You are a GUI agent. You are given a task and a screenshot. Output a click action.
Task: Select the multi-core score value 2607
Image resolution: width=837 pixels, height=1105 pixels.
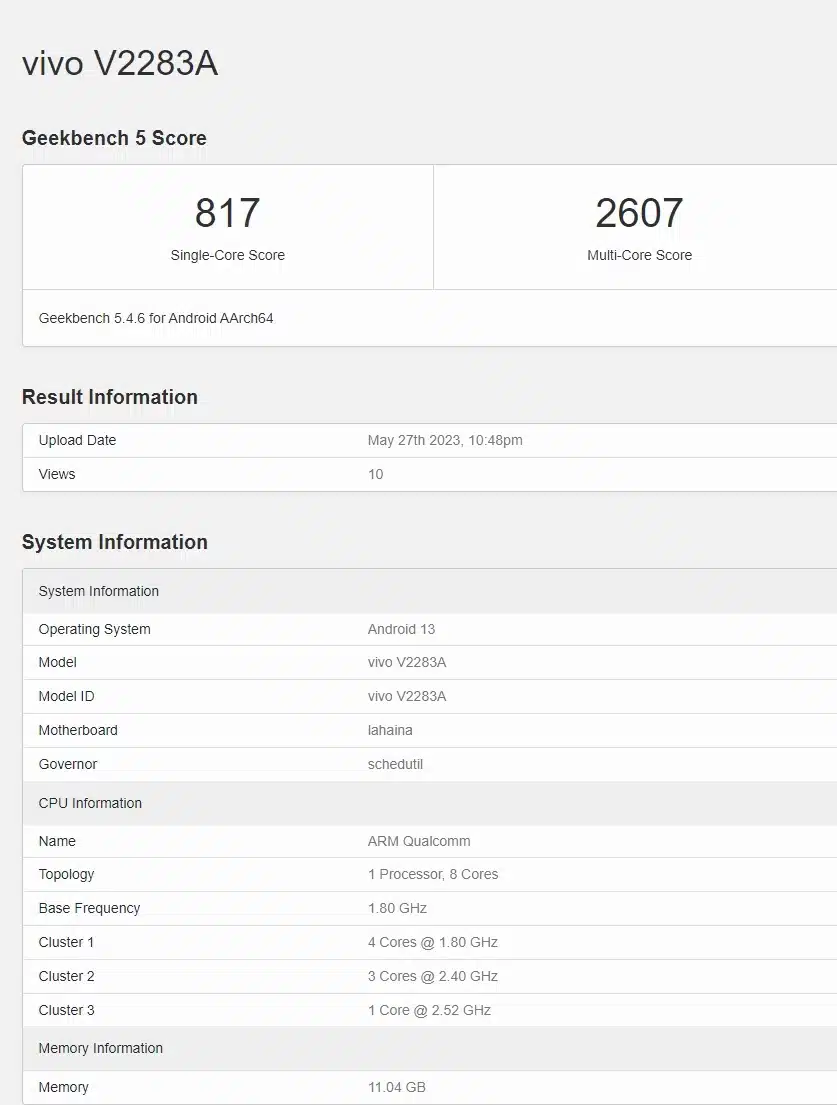pos(639,213)
